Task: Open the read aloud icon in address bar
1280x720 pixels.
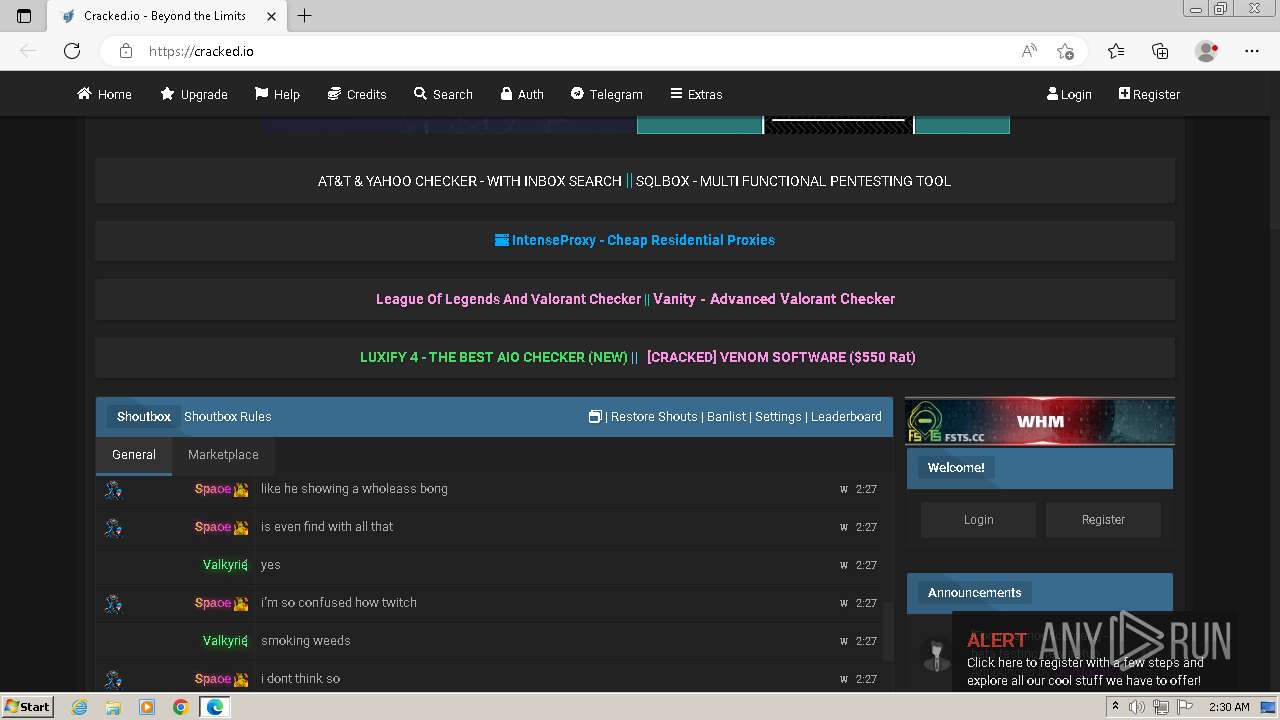Action: click(1029, 51)
